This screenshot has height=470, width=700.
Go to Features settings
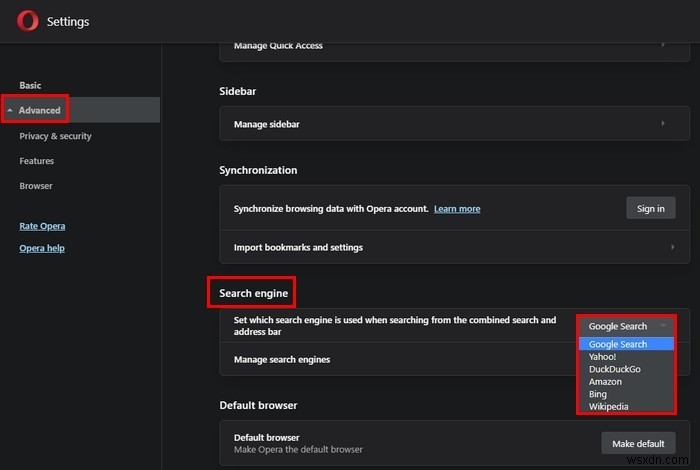(37, 161)
